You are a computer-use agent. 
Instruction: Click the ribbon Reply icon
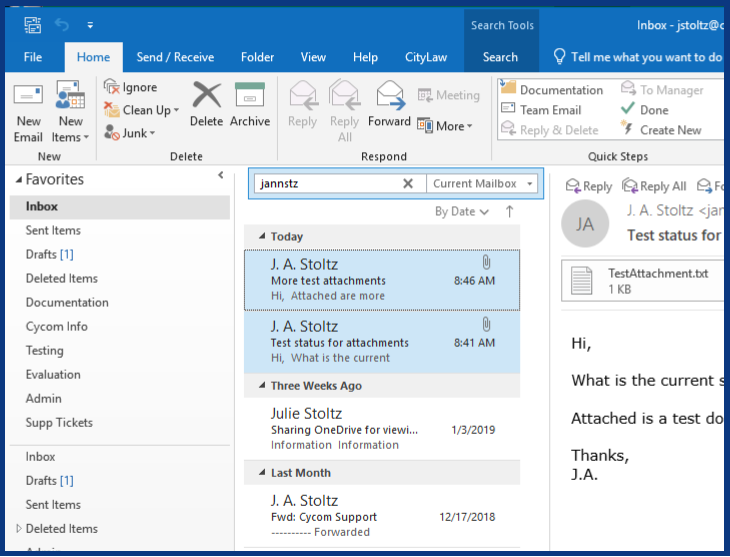coord(303,95)
